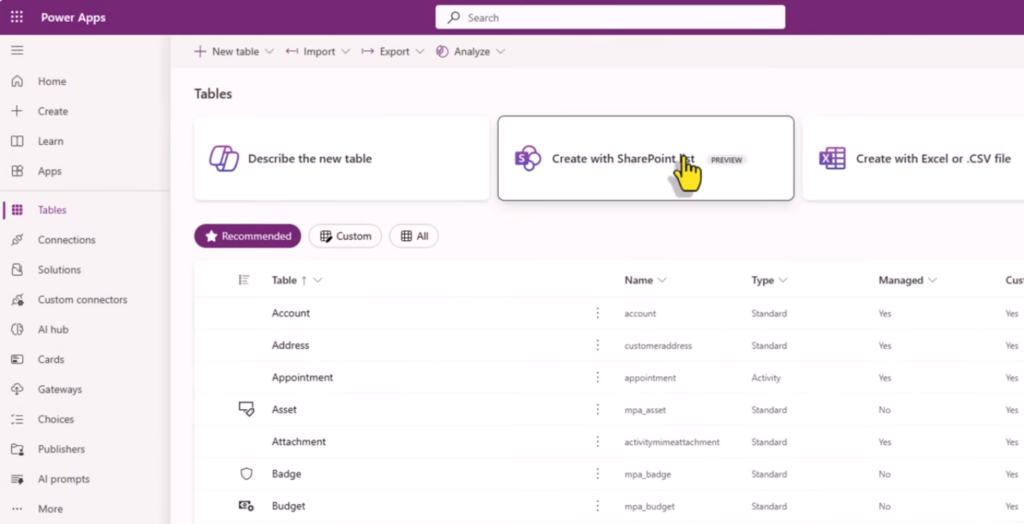
Task: Select the All filter pill
Action: [414, 236]
